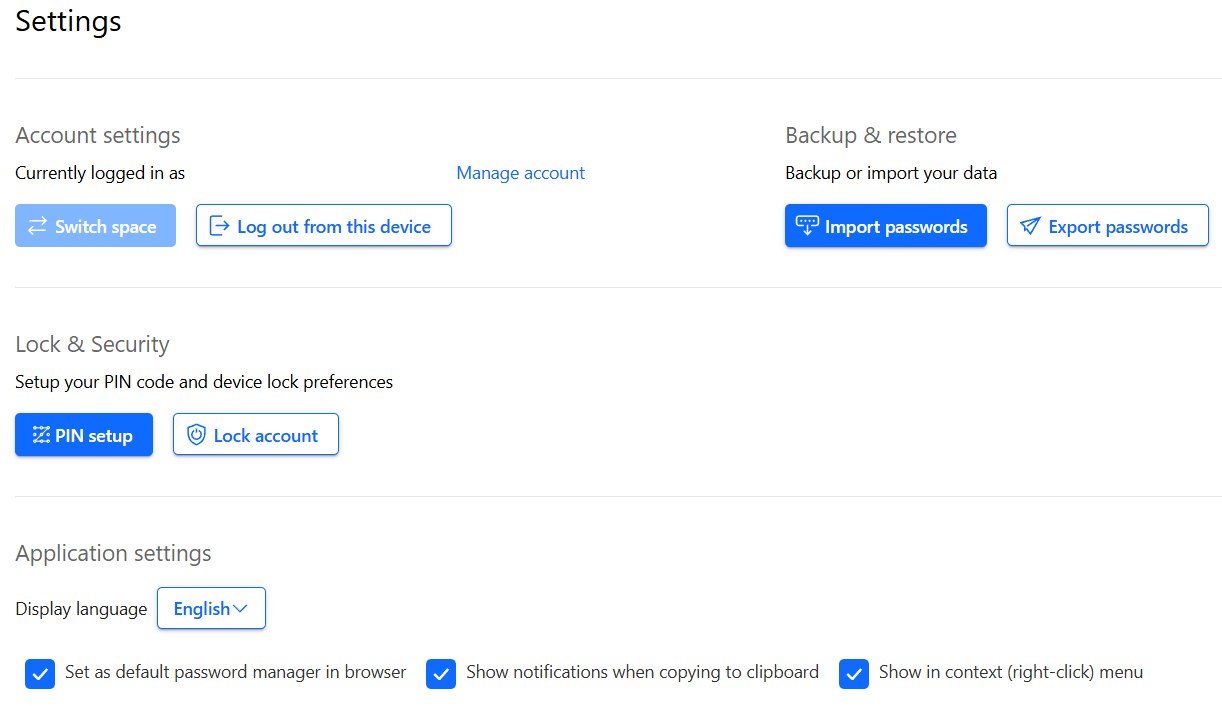Click the PIN pattern icon
This screenshot has height=706, width=1222.
pos(41,435)
